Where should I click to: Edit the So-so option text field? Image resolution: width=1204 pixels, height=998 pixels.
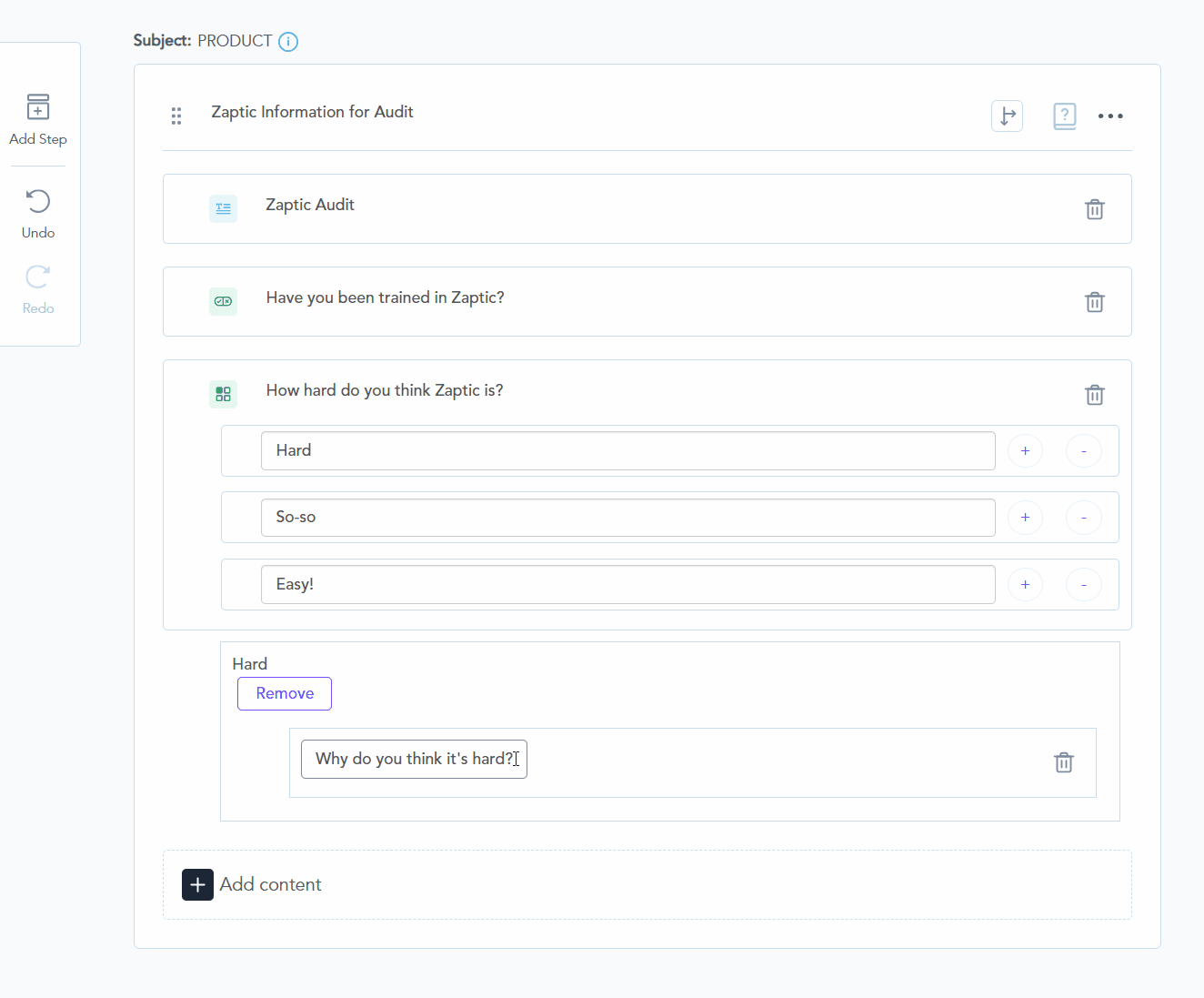[627, 518]
